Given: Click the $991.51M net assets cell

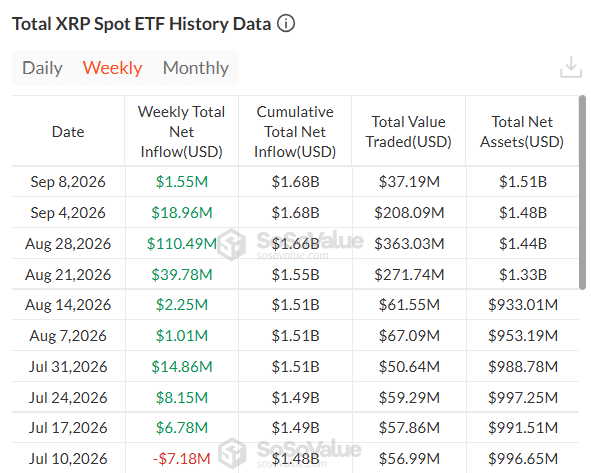Looking at the screenshot, I should tap(523, 427).
